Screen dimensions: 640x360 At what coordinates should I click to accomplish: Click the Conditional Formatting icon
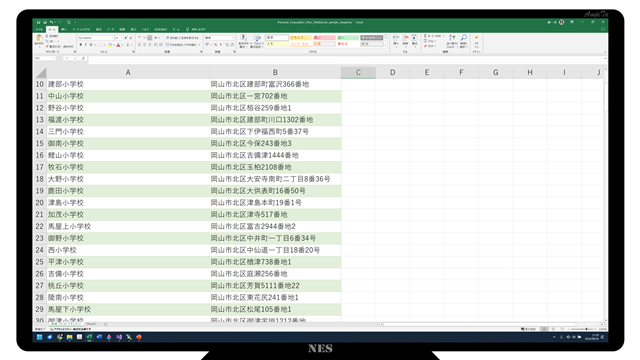243,38
